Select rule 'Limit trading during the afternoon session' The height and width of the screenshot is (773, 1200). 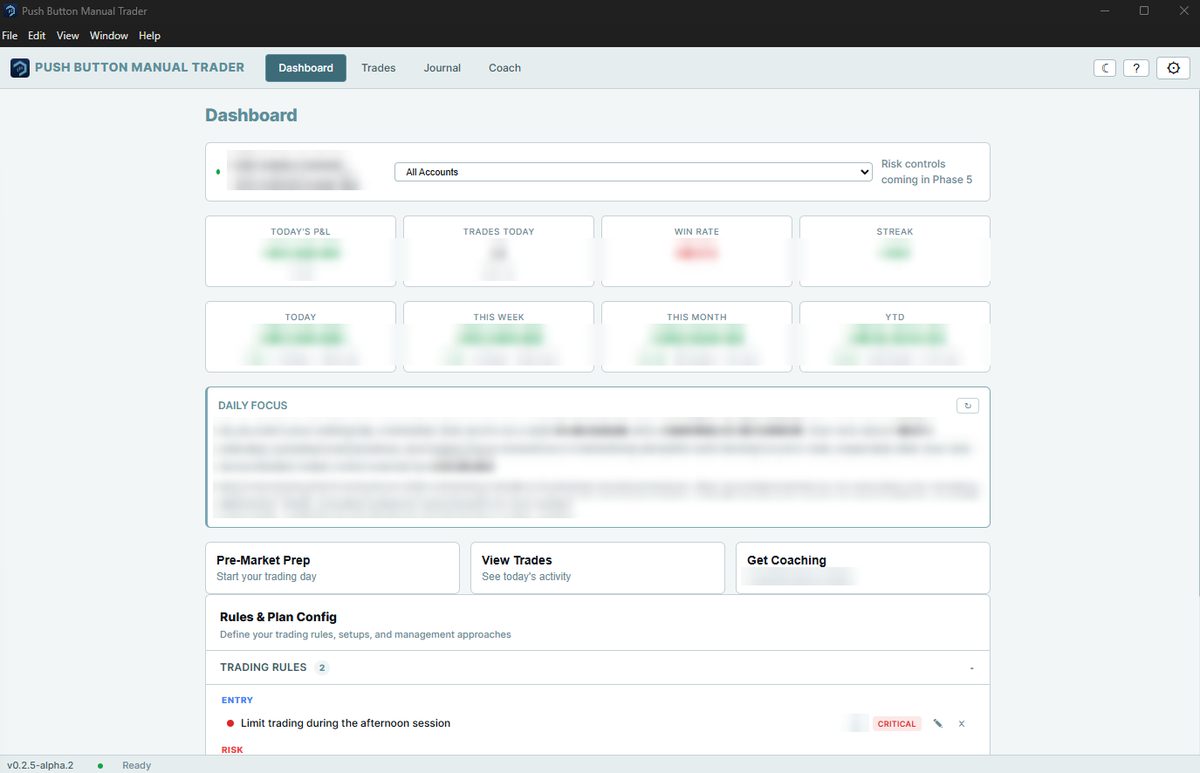tap(346, 723)
